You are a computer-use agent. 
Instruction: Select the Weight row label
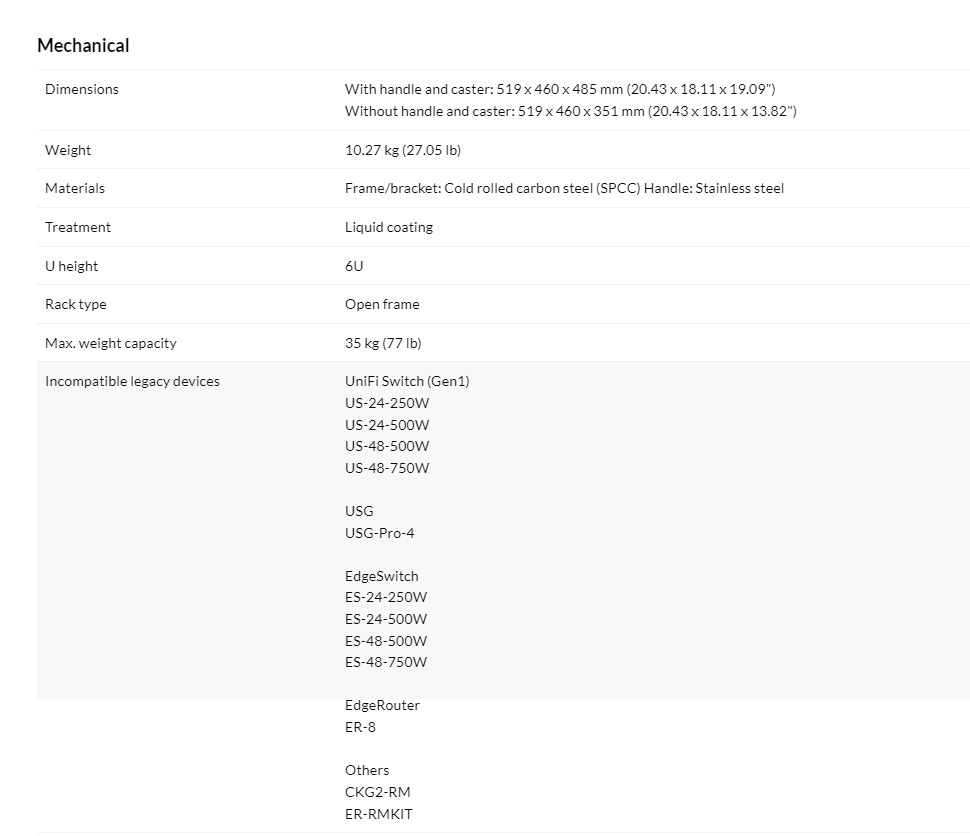click(x=68, y=150)
